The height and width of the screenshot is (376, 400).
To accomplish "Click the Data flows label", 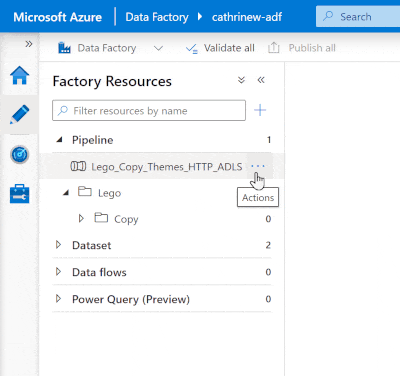I will [x=99, y=272].
